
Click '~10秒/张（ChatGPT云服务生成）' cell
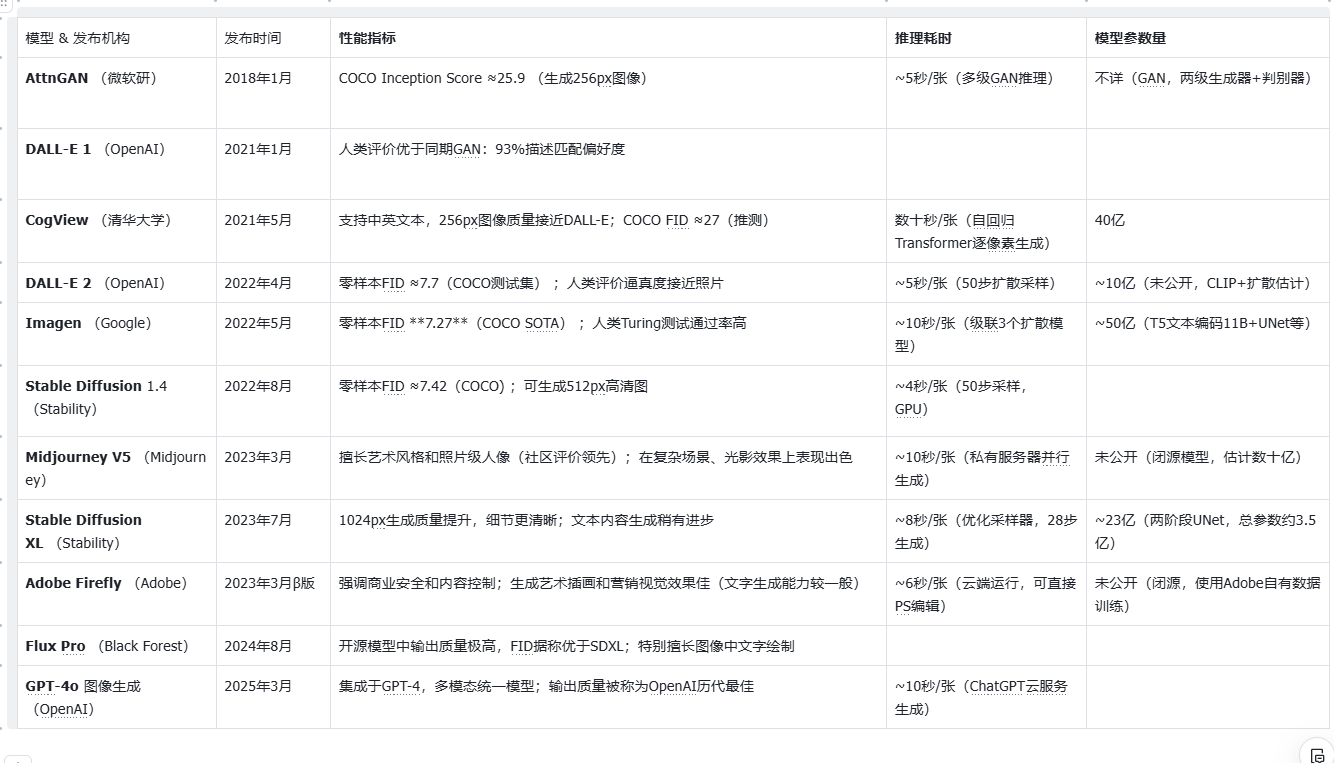click(986, 697)
